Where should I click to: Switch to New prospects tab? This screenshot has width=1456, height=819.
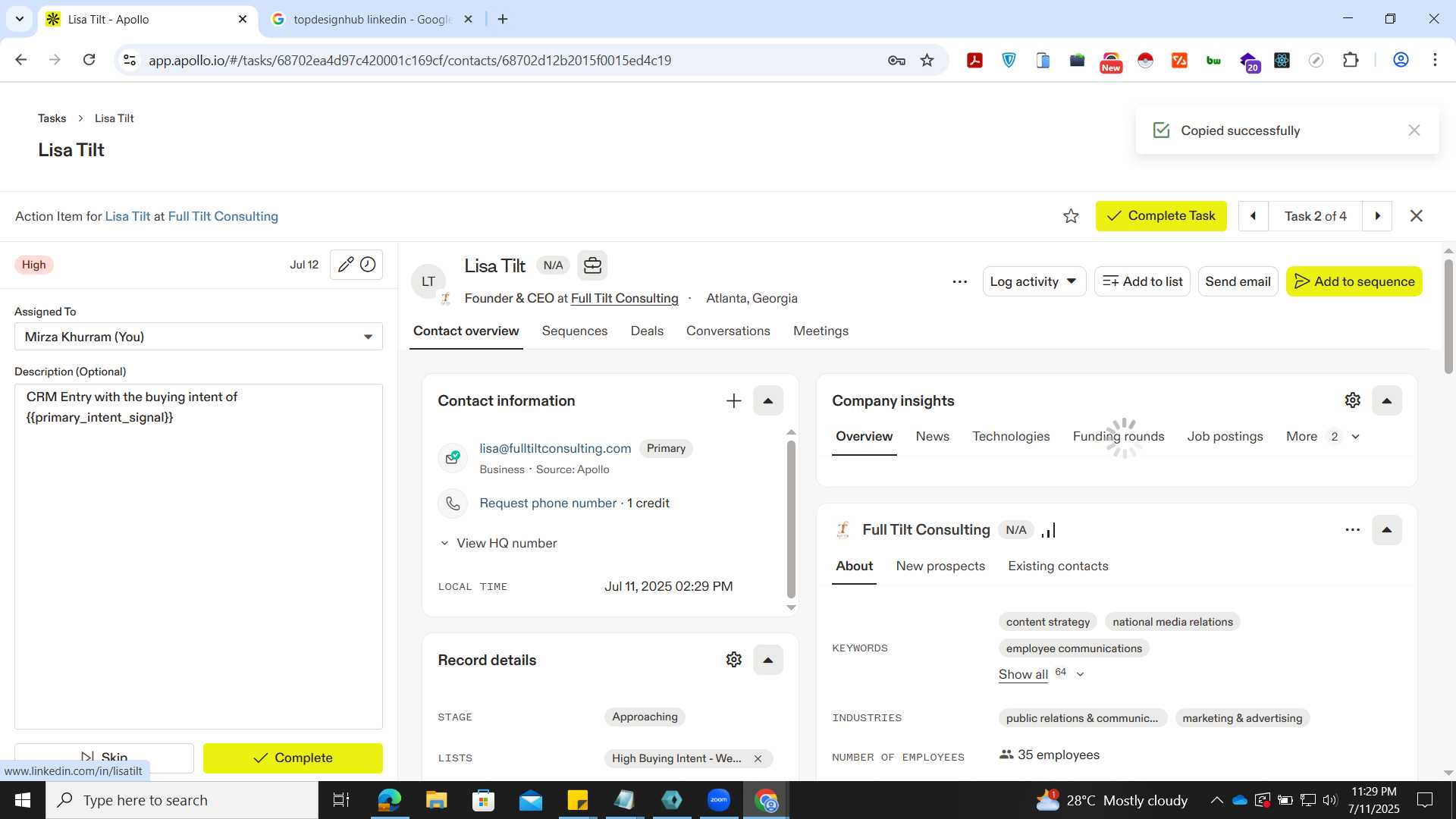click(940, 566)
